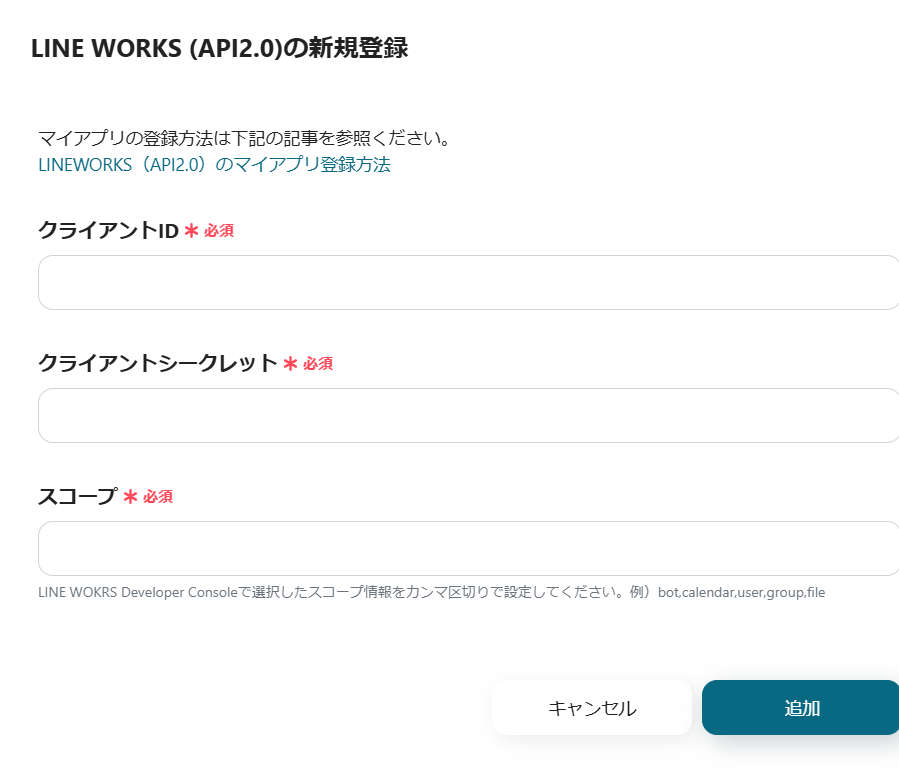The height and width of the screenshot is (776, 899).
Task: Click the キャンセル button
Action: pyautogui.click(x=592, y=708)
